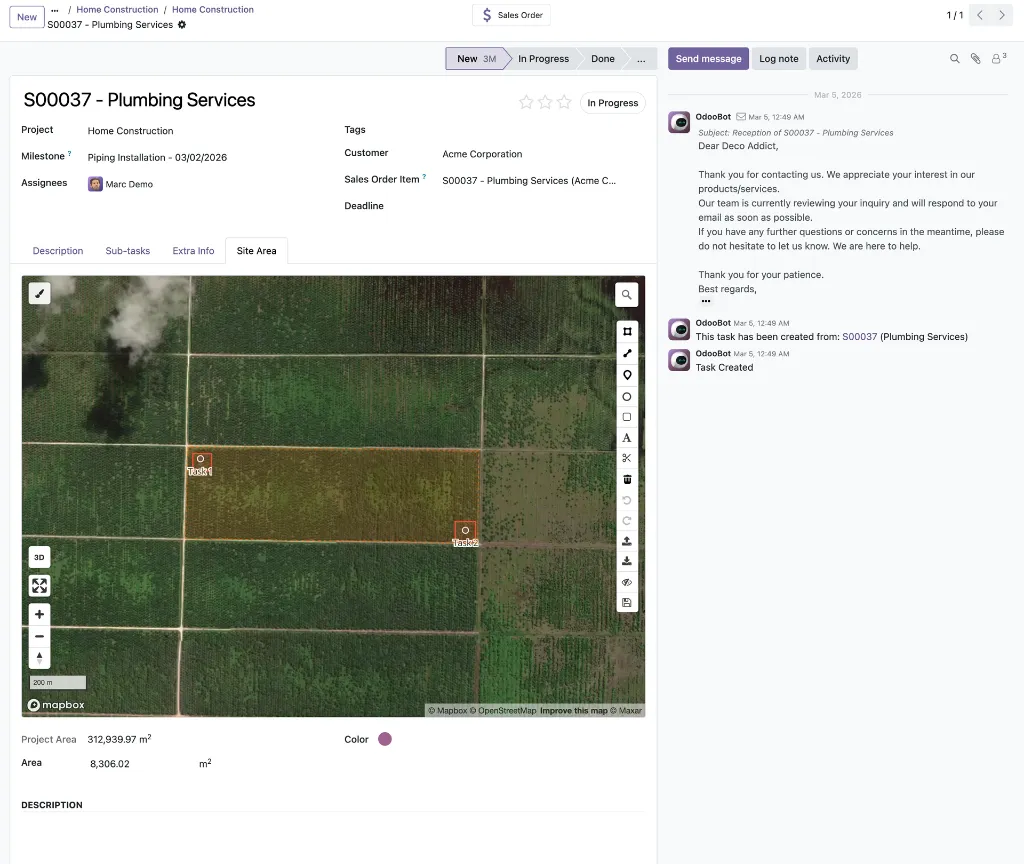Select the draw rectangle tool on map
Image resolution: width=1024 pixels, height=864 pixels.
tap(627, 417)
